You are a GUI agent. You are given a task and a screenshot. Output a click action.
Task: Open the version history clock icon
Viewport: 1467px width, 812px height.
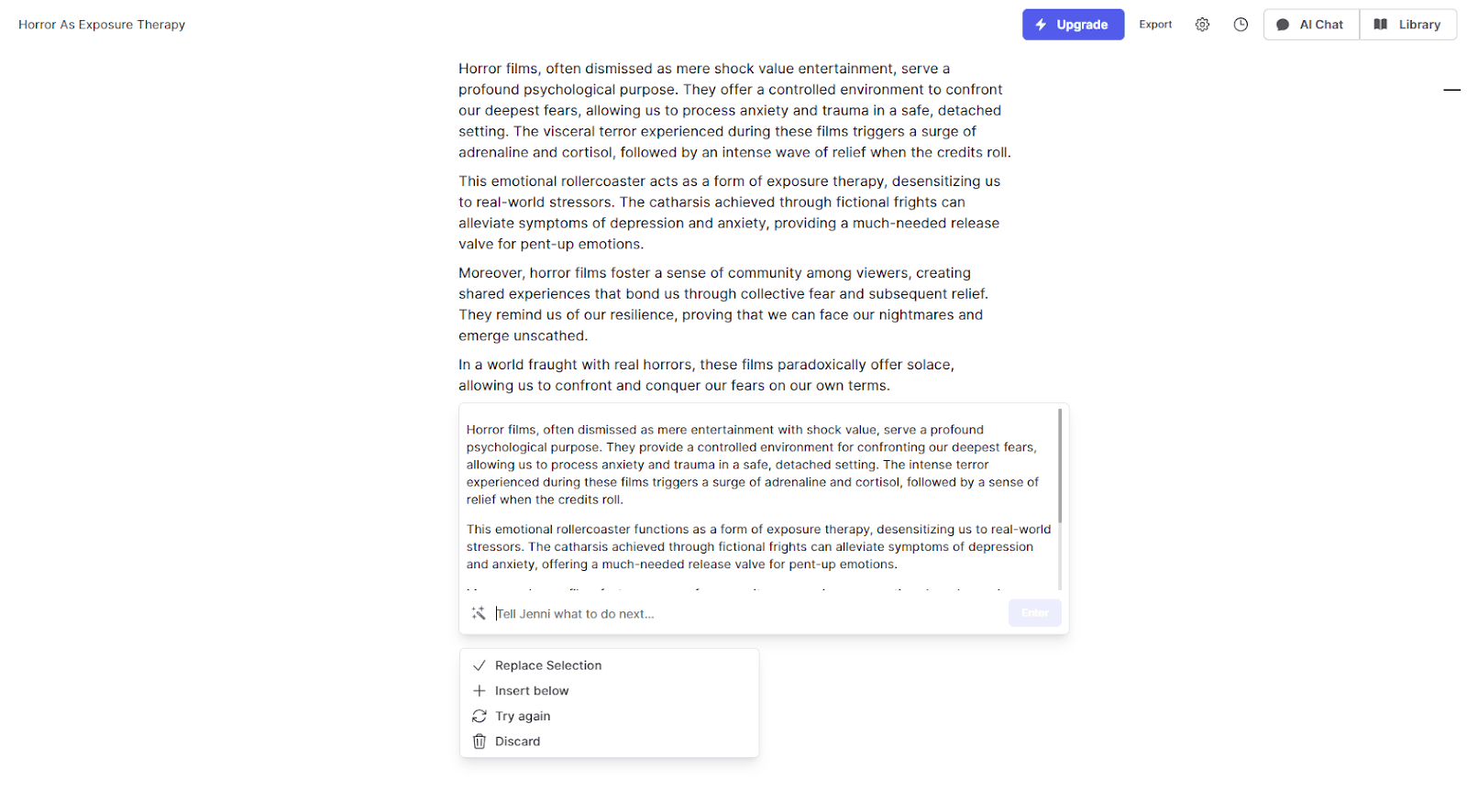pyautogui.click(x=1241, y=25)
